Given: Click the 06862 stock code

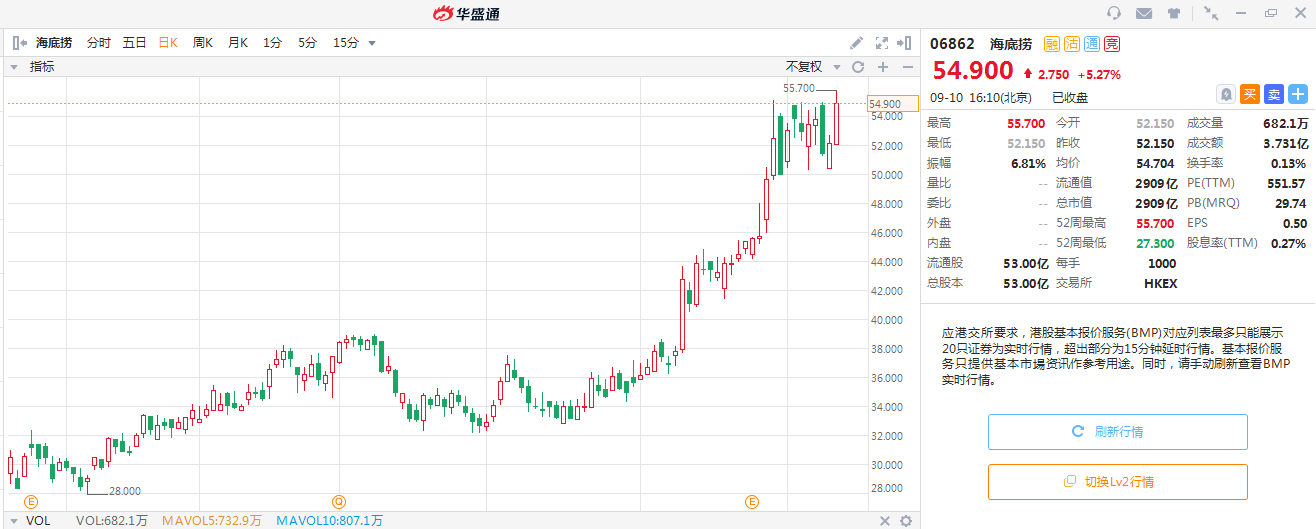Looking at the screenshot, I should point(953,44).
